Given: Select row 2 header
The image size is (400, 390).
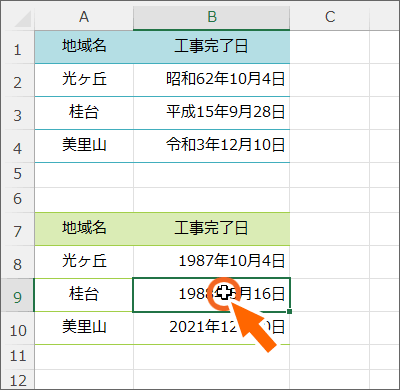Looking at the screenshot, I should click(x=17, y=80).
